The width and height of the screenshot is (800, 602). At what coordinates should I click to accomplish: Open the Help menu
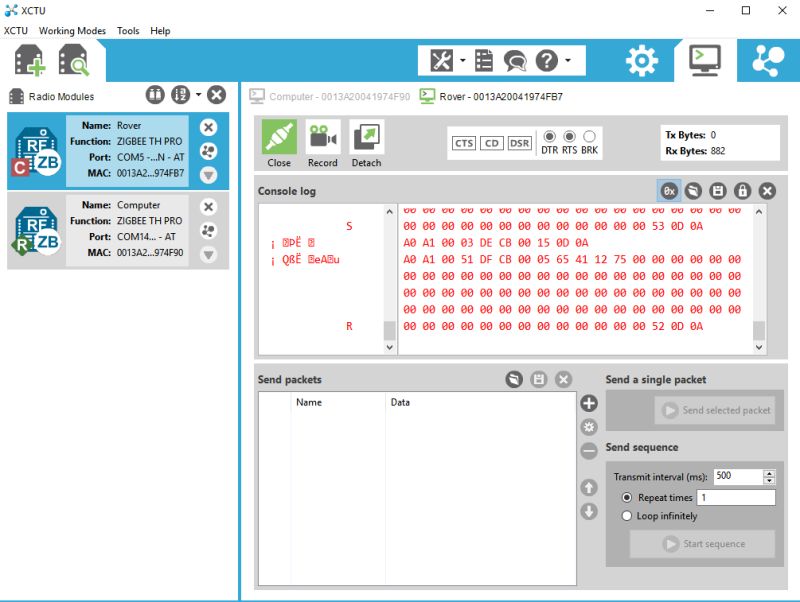coord(160,31)
